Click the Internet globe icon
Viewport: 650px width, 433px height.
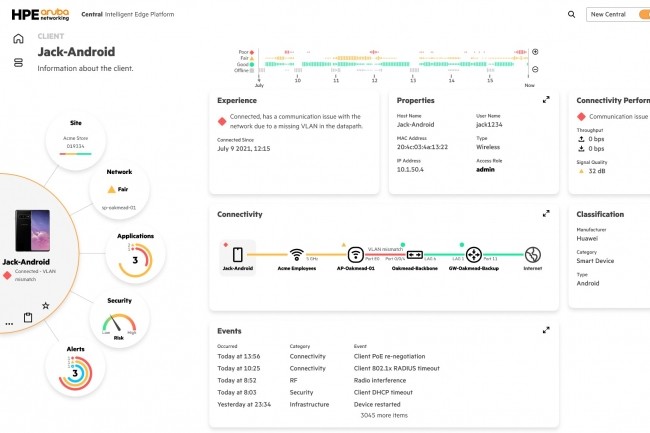click(x=533, y=254)
